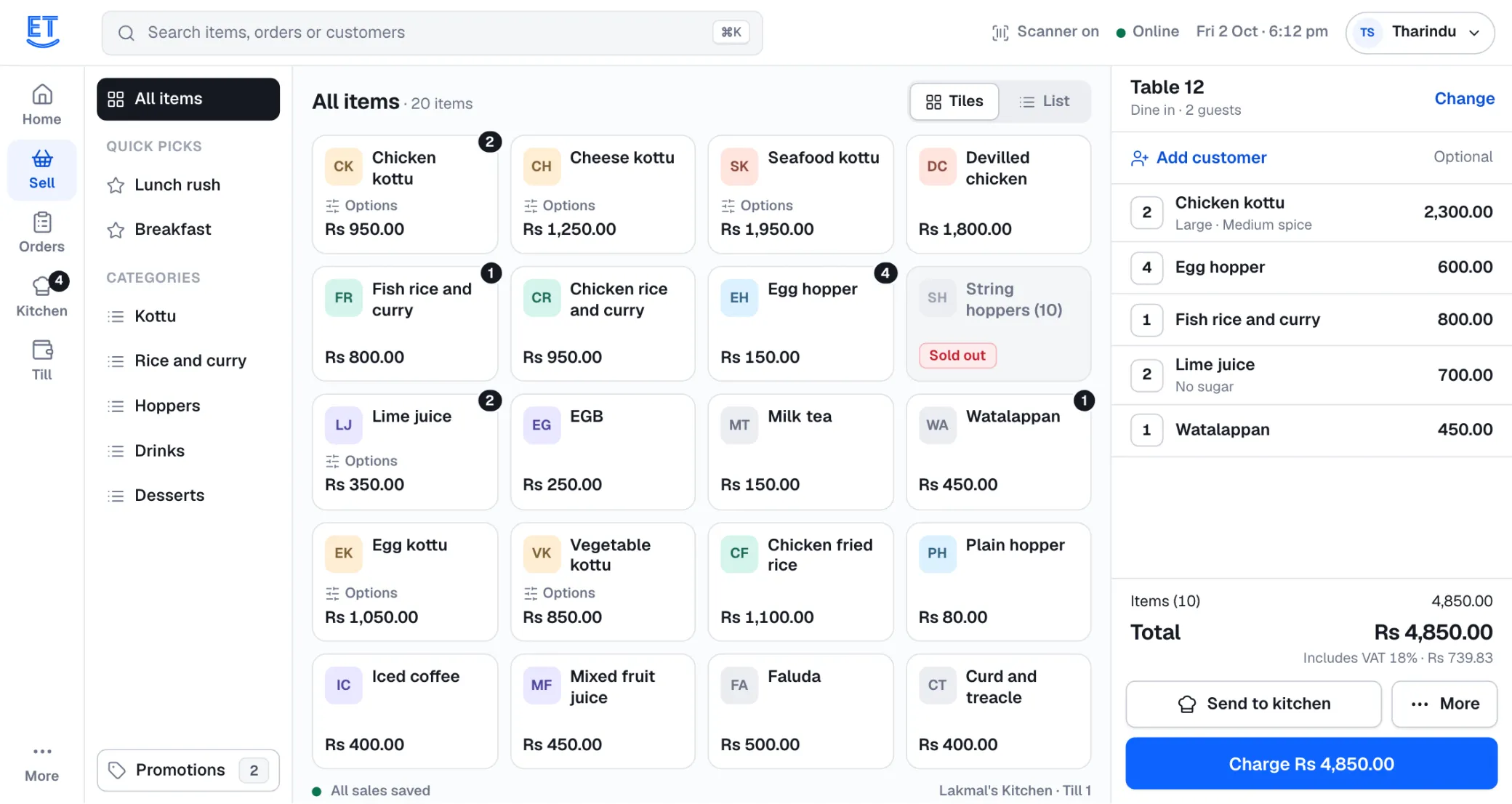This screenshot has height=804, width=1512.
Task: Open the Rice and curry category
Action: point(188,361)
